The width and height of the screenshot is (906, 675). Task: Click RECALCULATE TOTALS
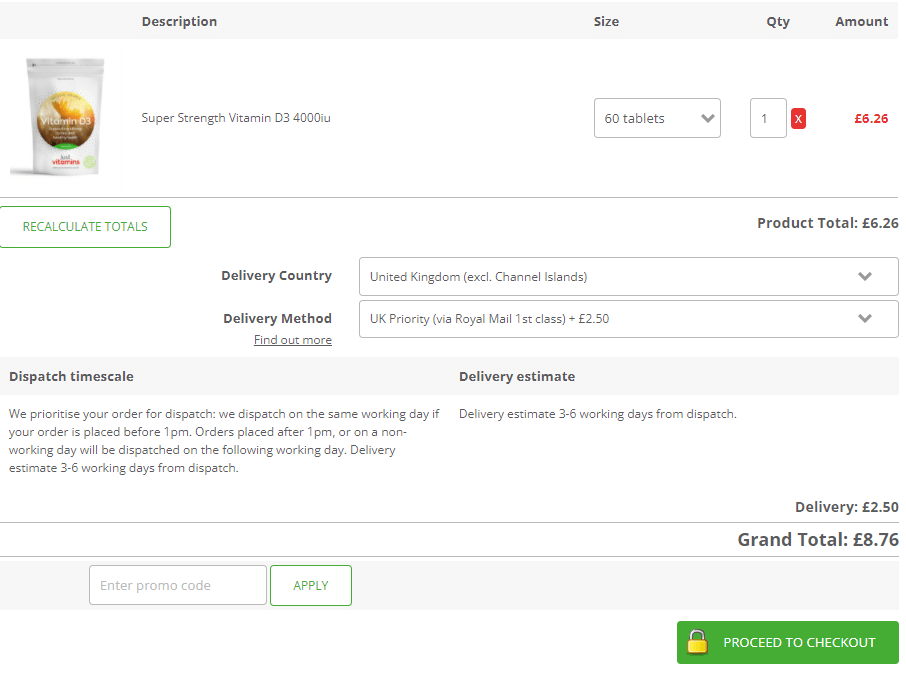85,226
